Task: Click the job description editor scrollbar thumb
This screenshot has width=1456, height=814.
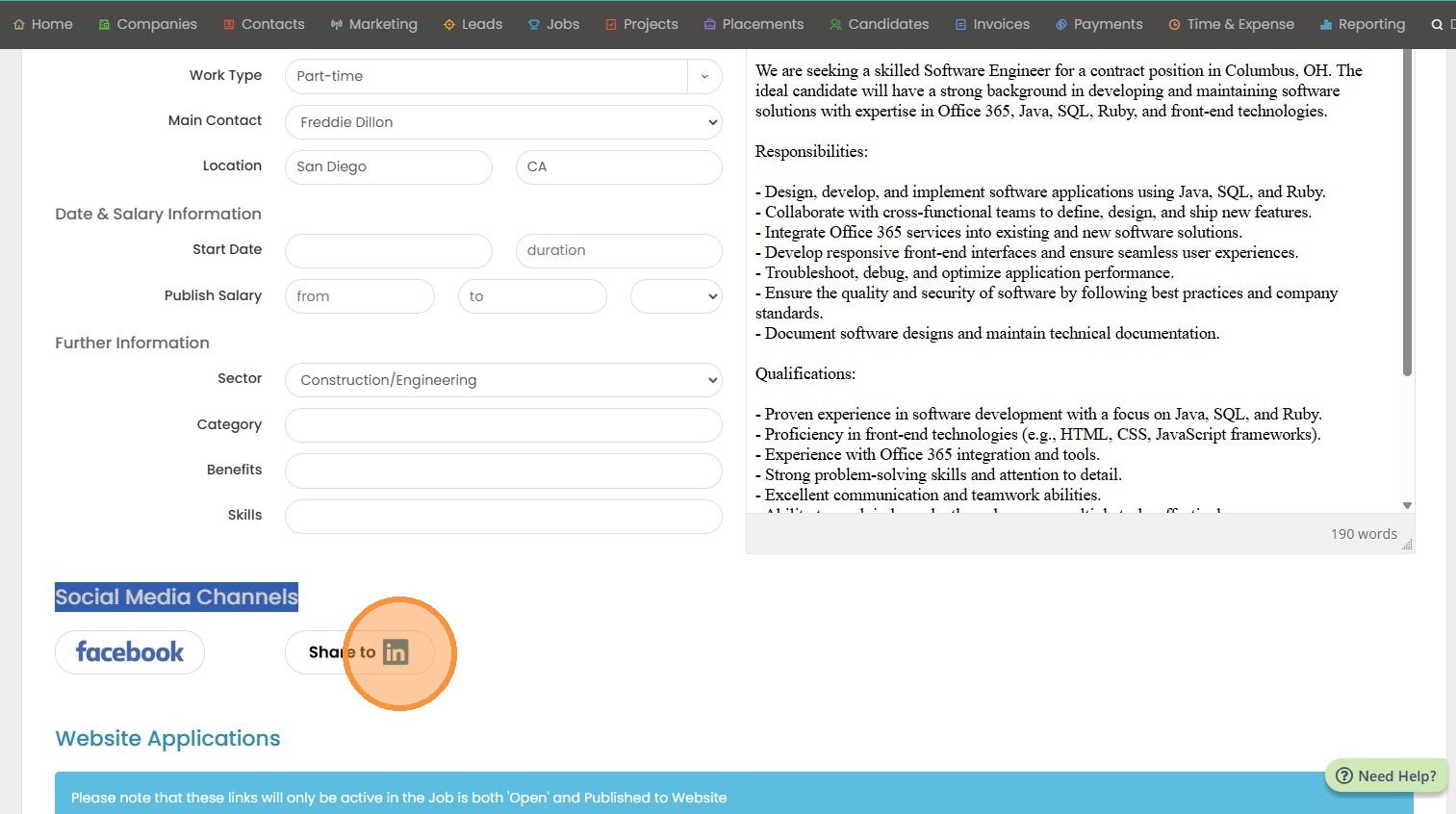Action: pos(1407,212)
